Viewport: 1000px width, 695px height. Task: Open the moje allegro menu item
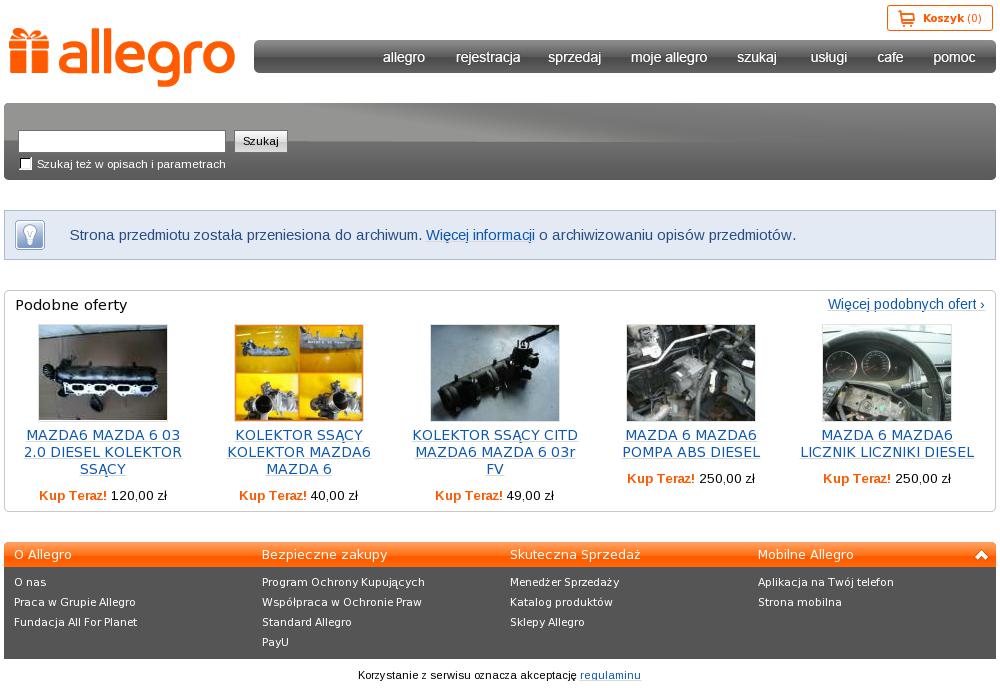[668, 57]
